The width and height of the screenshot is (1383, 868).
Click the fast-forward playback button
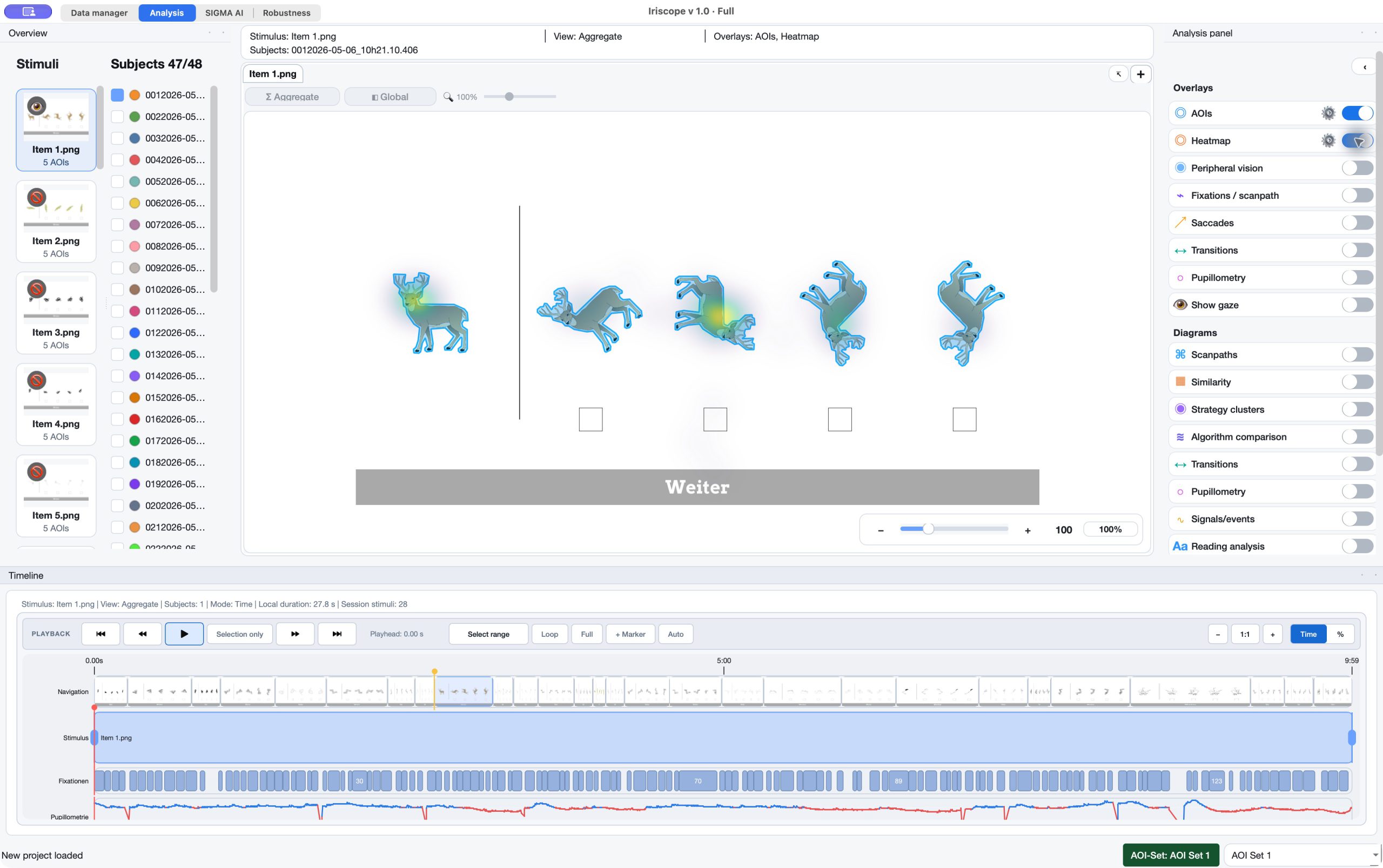click(x=295, y=634)
